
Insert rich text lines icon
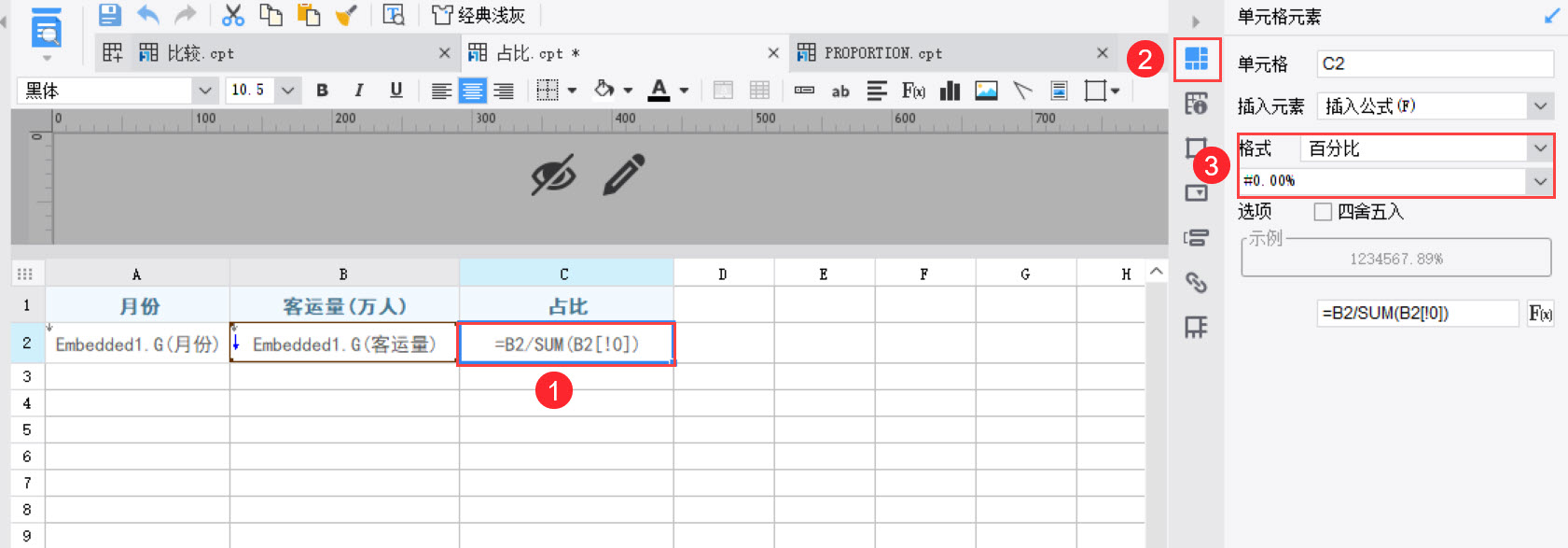pyautogui.click(x=877, y=91)
